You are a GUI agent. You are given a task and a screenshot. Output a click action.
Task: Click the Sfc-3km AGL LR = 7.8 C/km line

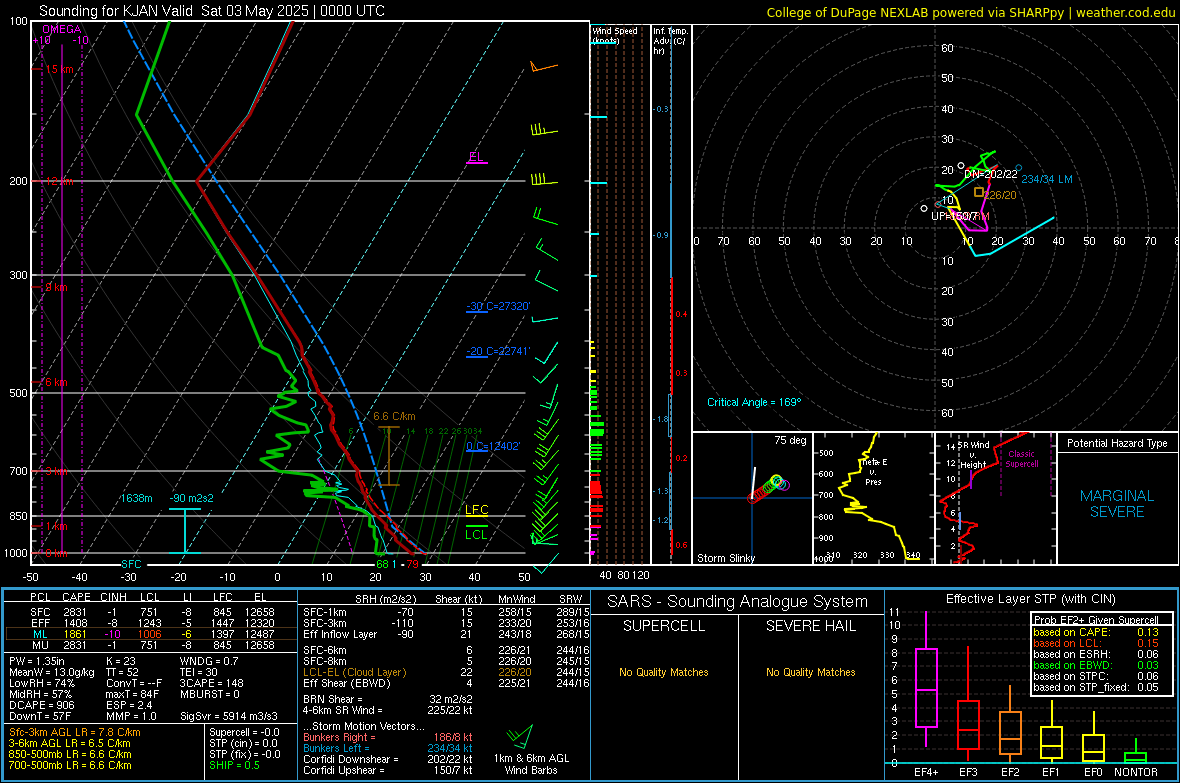(x=75, y=733)
